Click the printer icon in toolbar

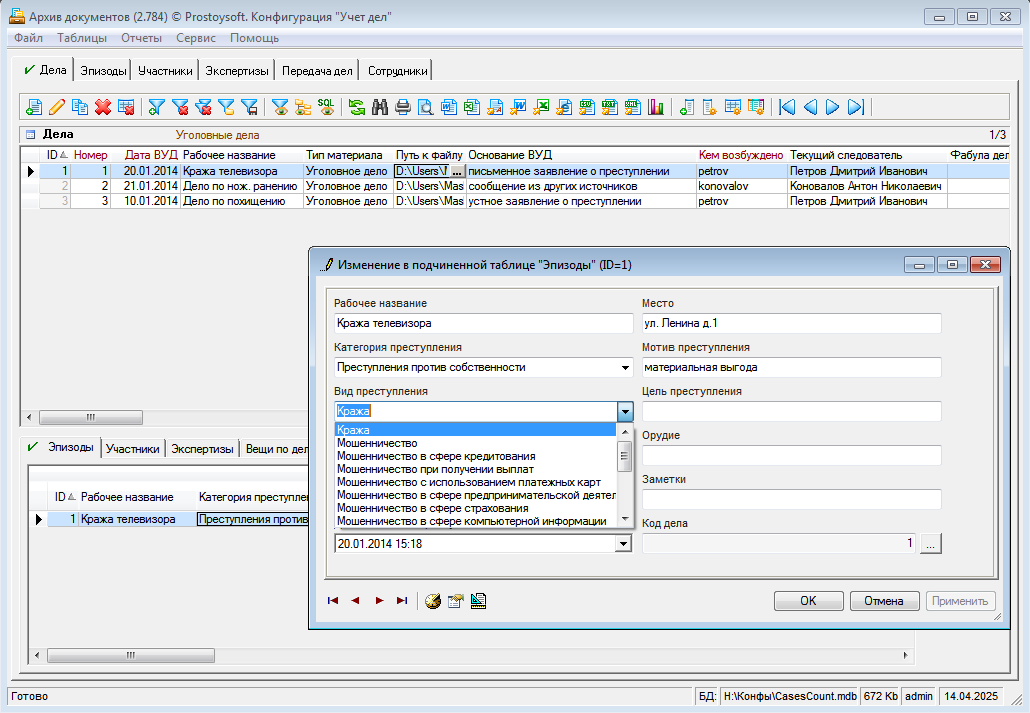pyautogui.click(x=403, y=107)
